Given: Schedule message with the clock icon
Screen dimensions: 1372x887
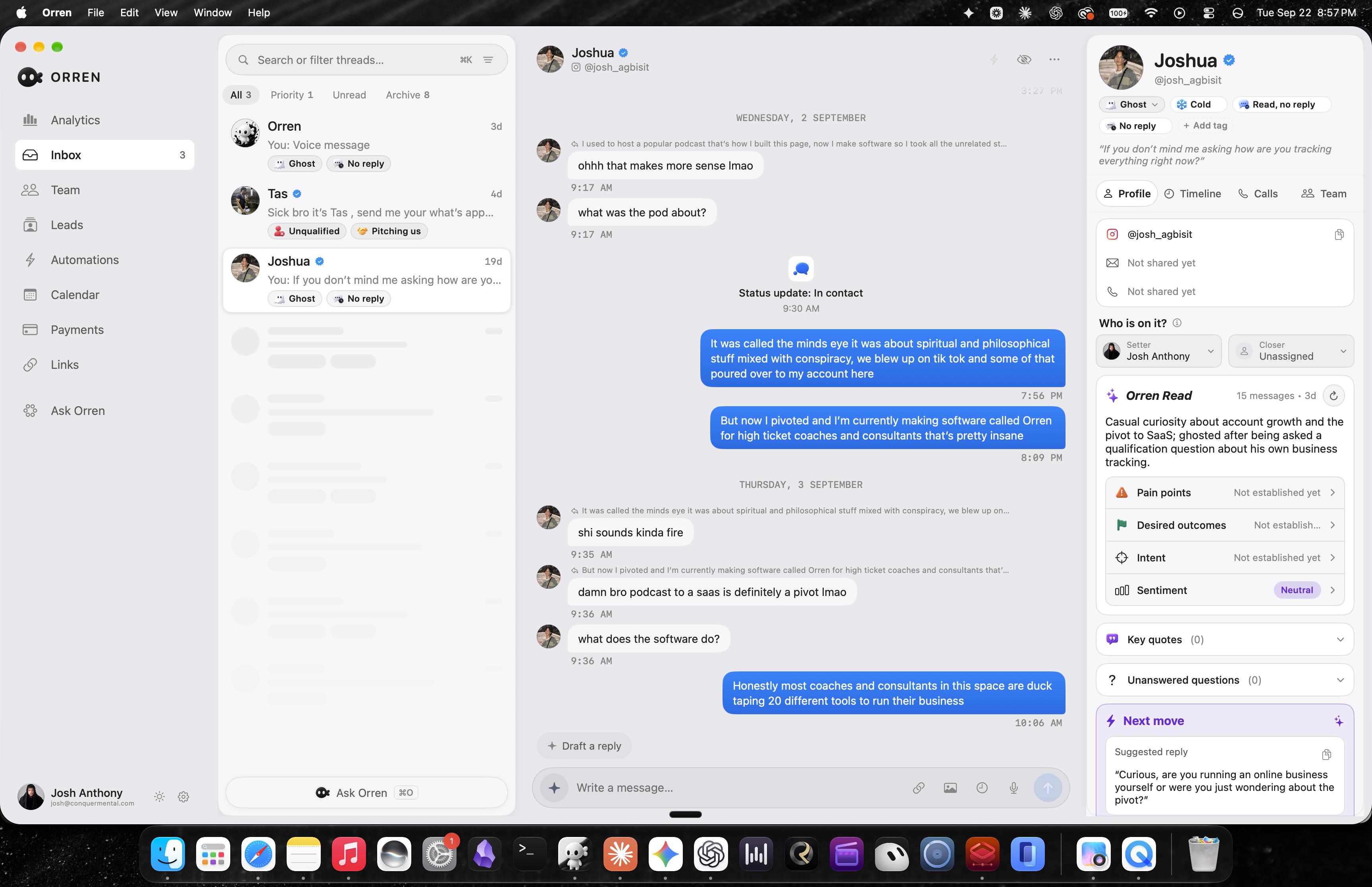Looking at the screenshot, I should (982, 788).
